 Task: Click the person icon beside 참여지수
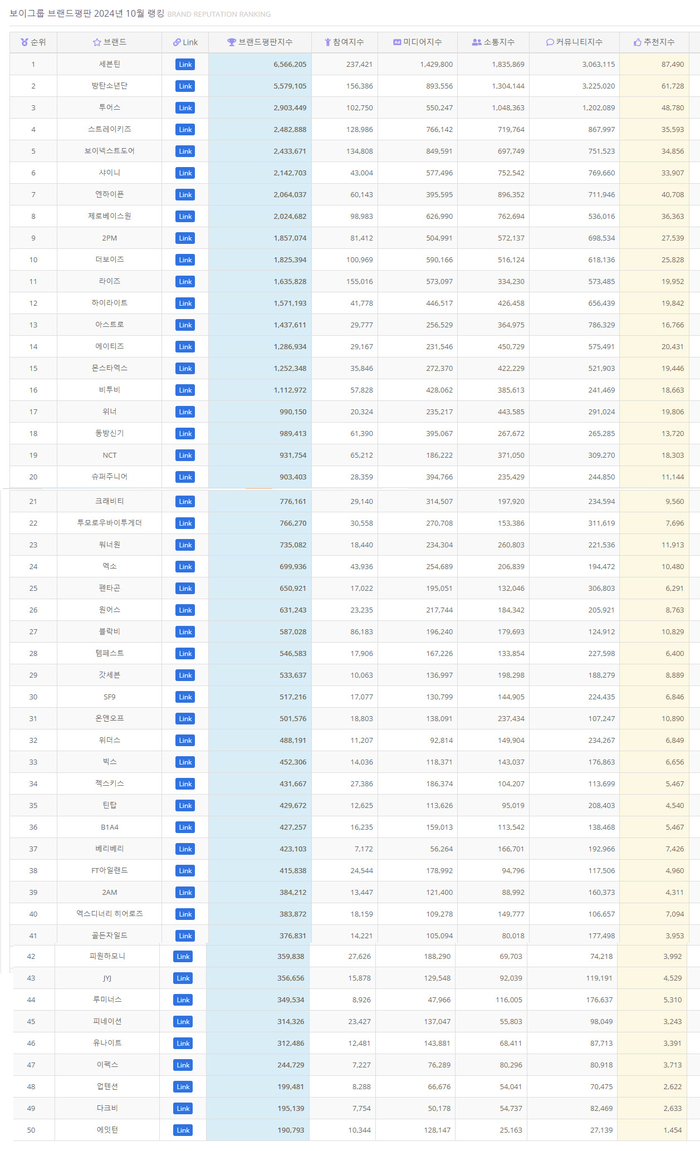(327, 43)
